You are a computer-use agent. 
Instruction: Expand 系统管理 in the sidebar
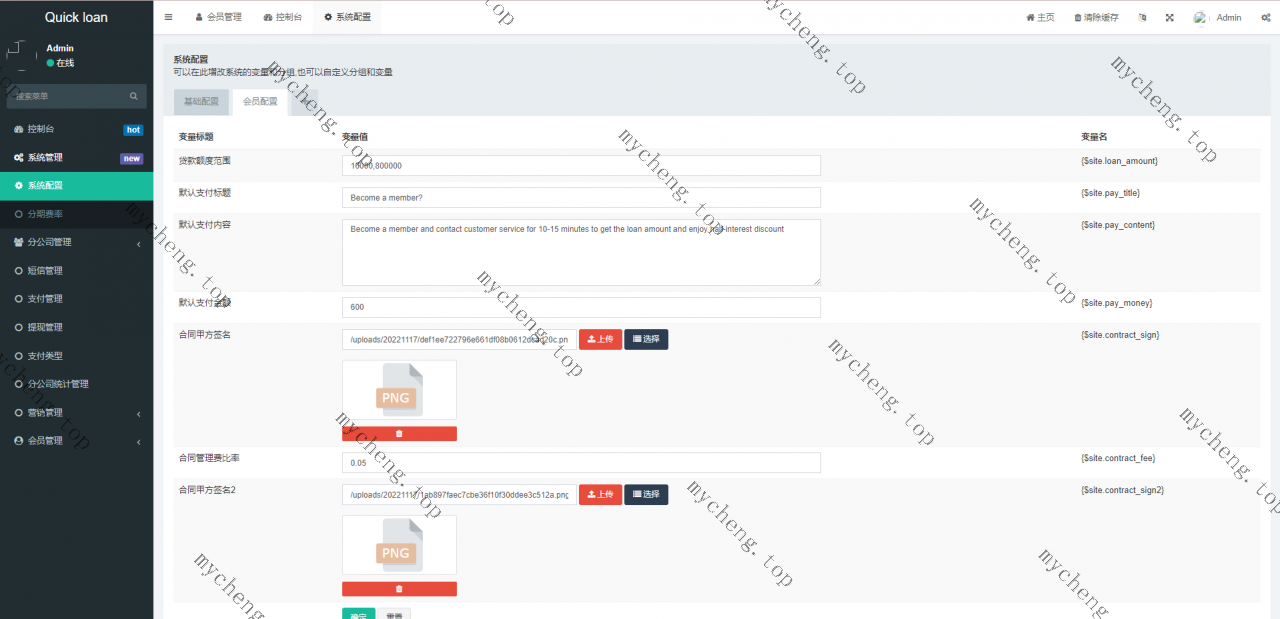coord(76,157)
